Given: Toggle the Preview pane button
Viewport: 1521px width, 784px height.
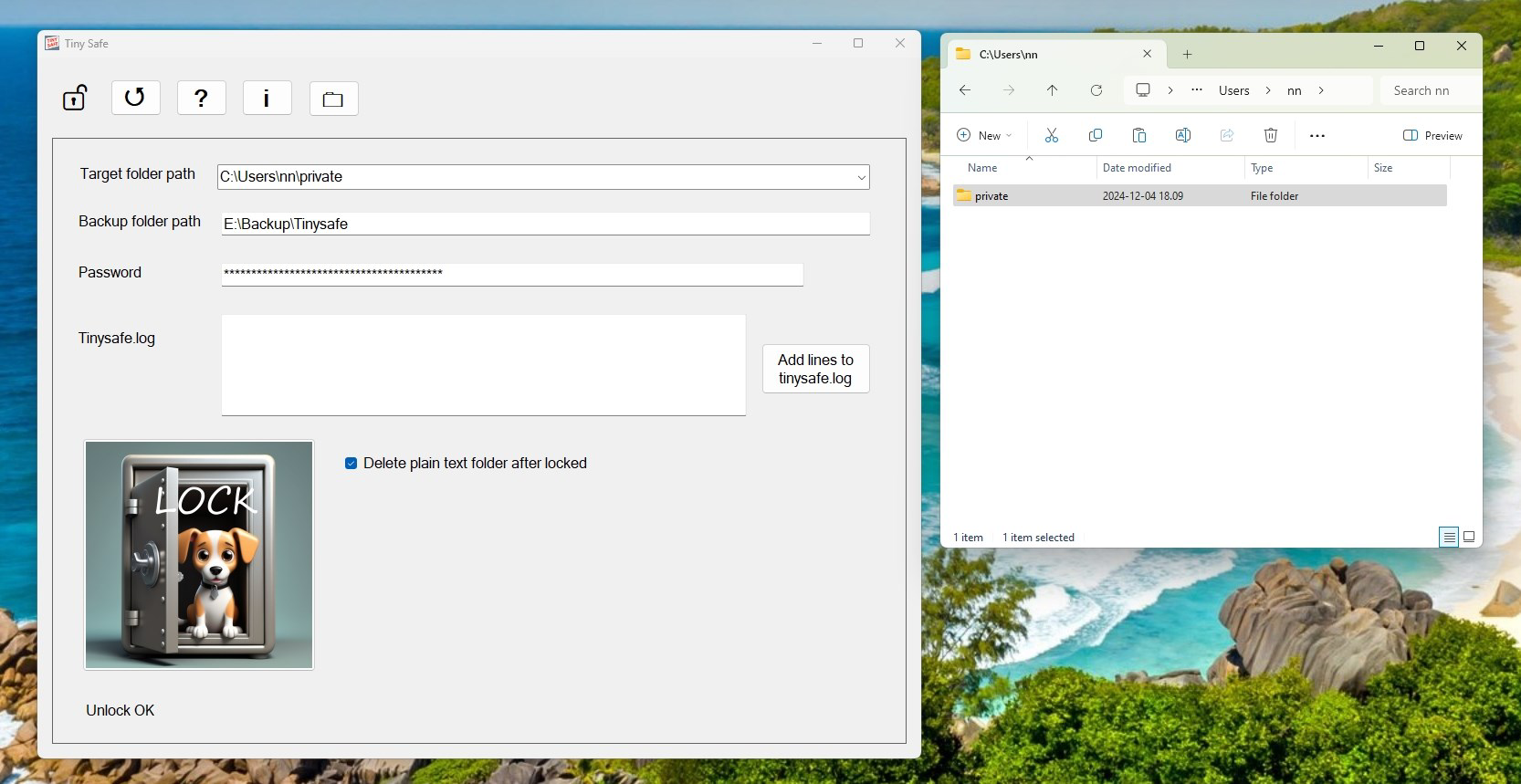Looking at the screenshot, I should point(1432,135).
